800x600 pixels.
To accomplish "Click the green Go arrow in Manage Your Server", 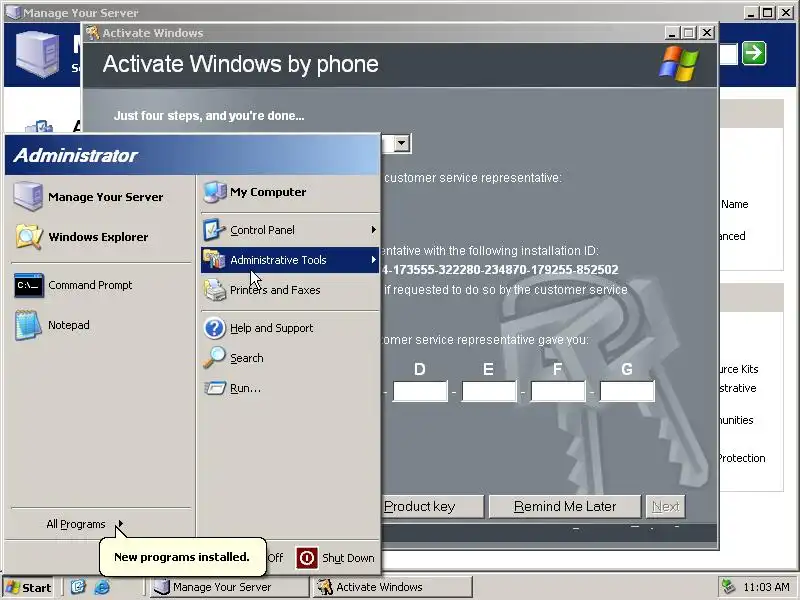I will click(x=754, y=53).
